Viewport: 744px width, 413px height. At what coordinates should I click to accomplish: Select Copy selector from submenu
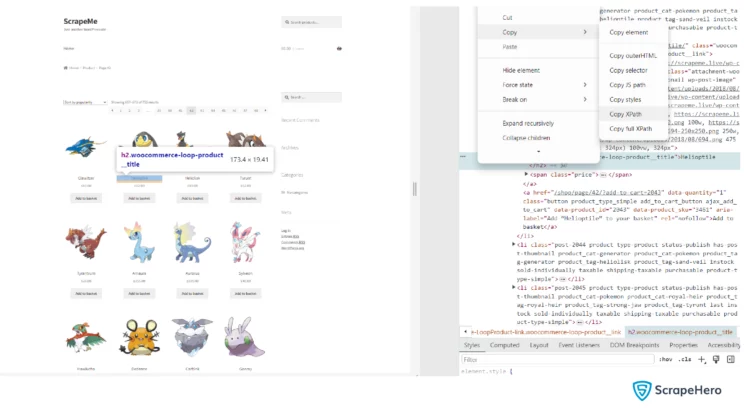click(x=628, y=70)
